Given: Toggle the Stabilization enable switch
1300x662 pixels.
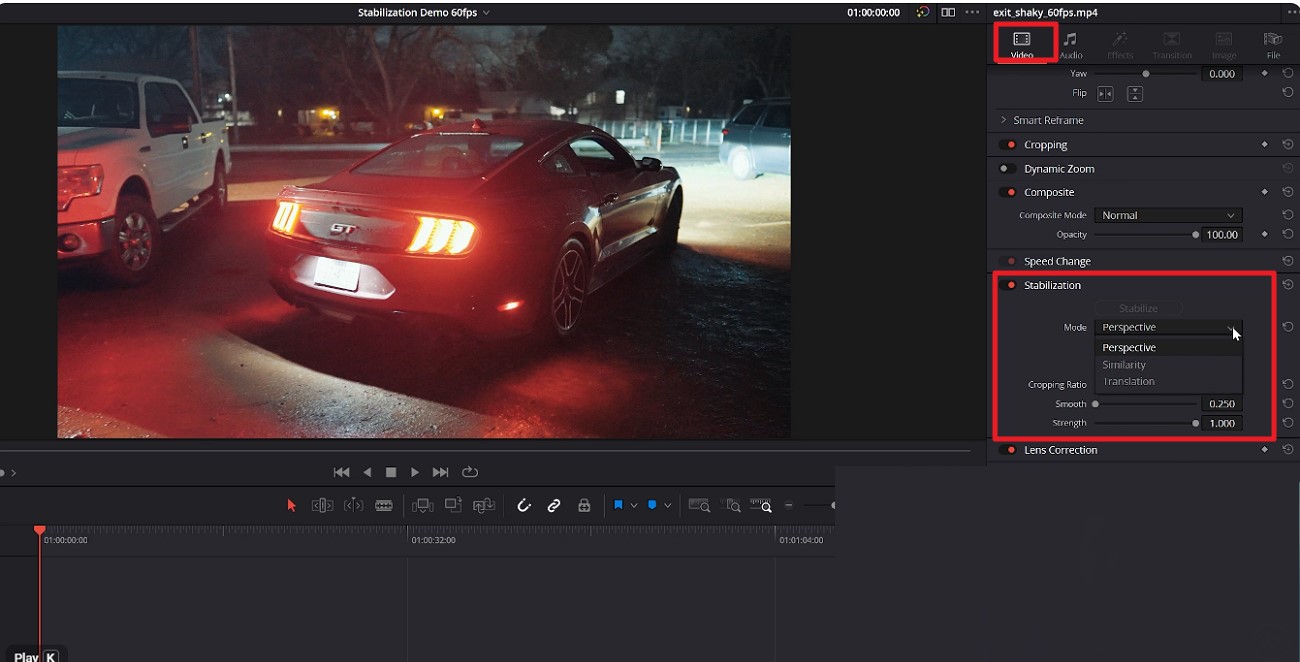Looking at the screenshot, I should [x=1009, y=285].
